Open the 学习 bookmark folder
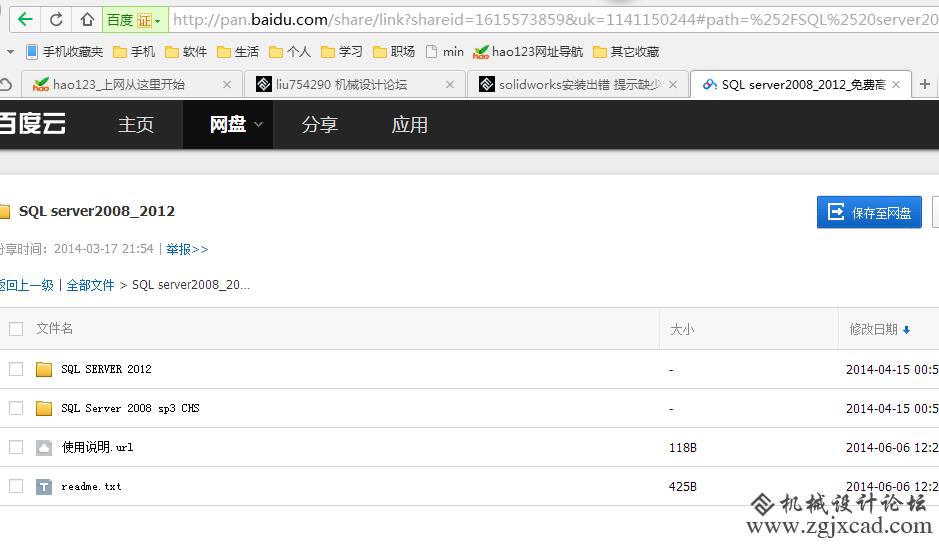This screenshot has height=547, width=939. tap(342, 52)
